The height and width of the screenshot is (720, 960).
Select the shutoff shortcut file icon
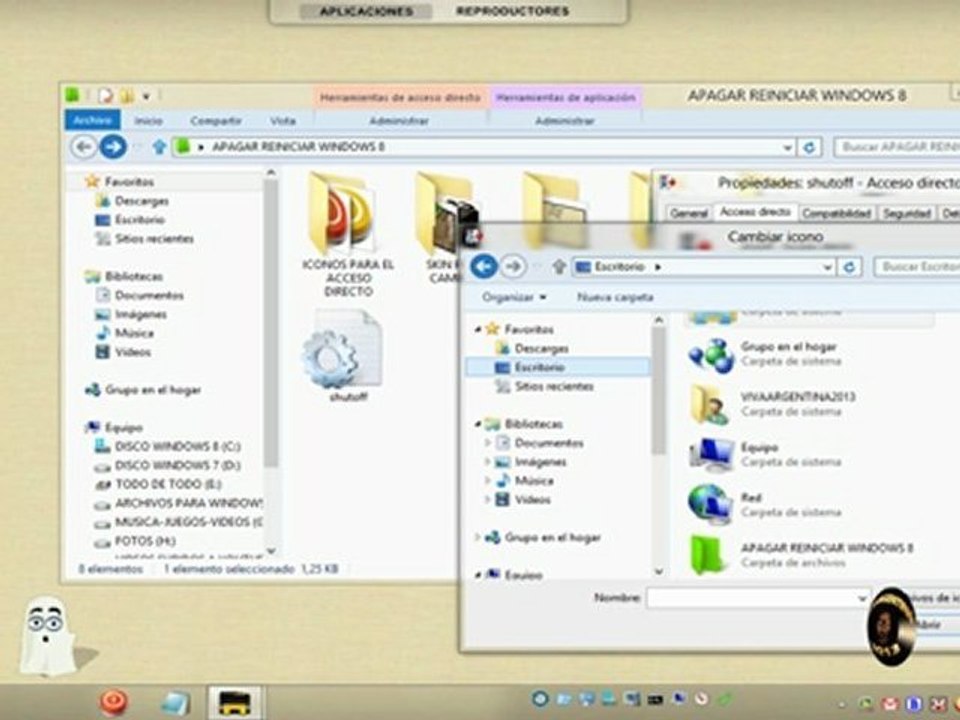(x=344, y=355)
